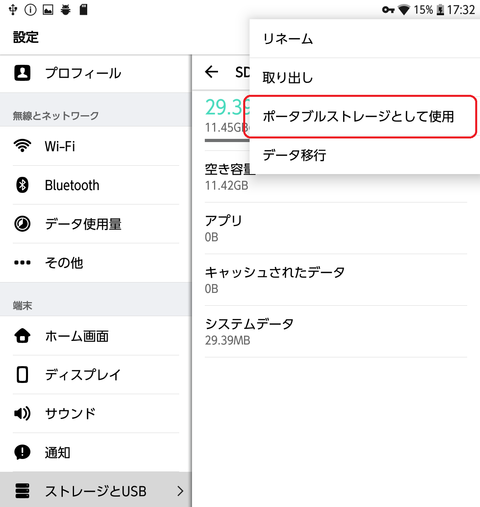Open Wi-Fi settings row
Screen dimensions: 480x507
click(x=96, y=146)
